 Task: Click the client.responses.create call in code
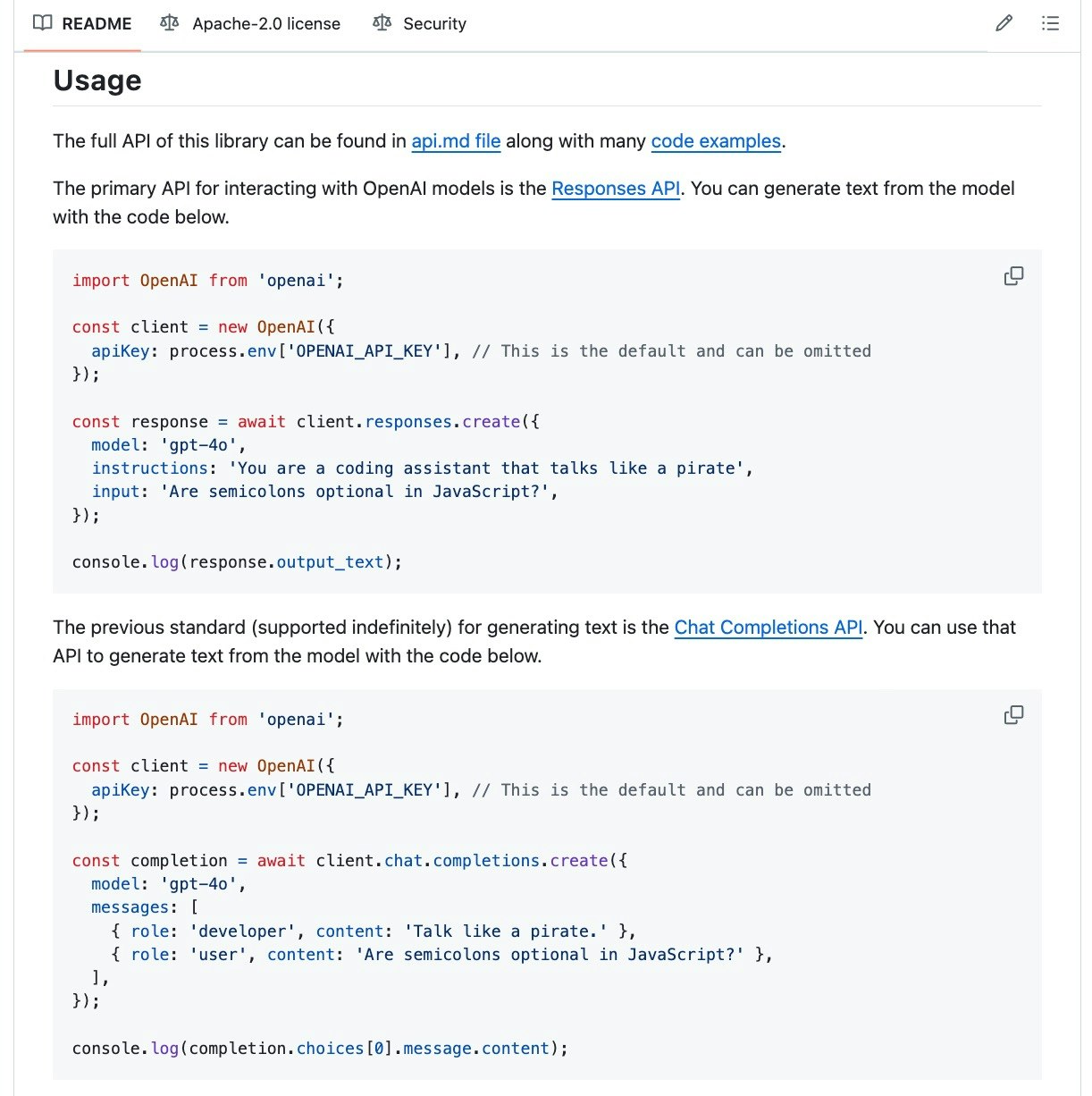point(408,422)
